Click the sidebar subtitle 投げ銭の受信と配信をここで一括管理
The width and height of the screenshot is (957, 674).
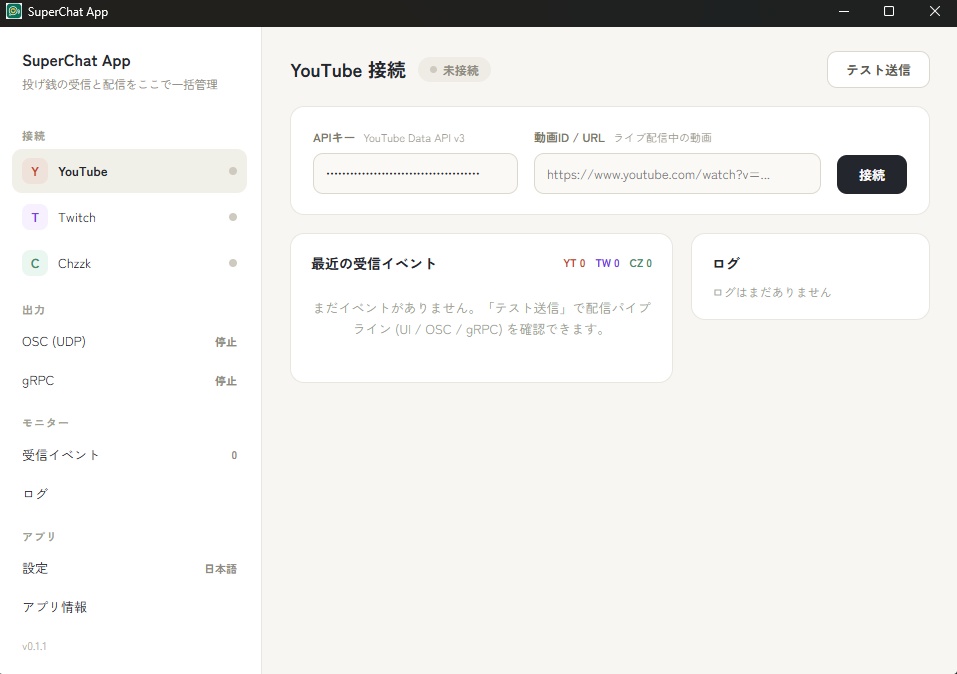click(120, 84)
